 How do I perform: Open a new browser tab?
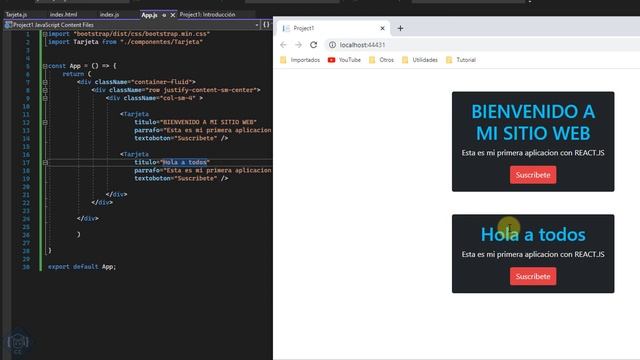point(400,28)
